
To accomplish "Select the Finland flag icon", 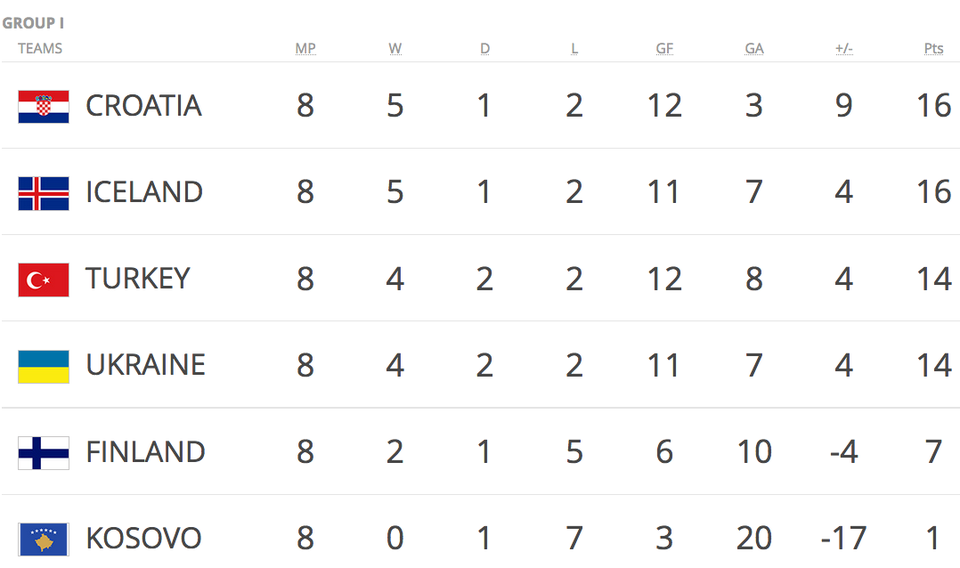I will click(x=43, y=453).
